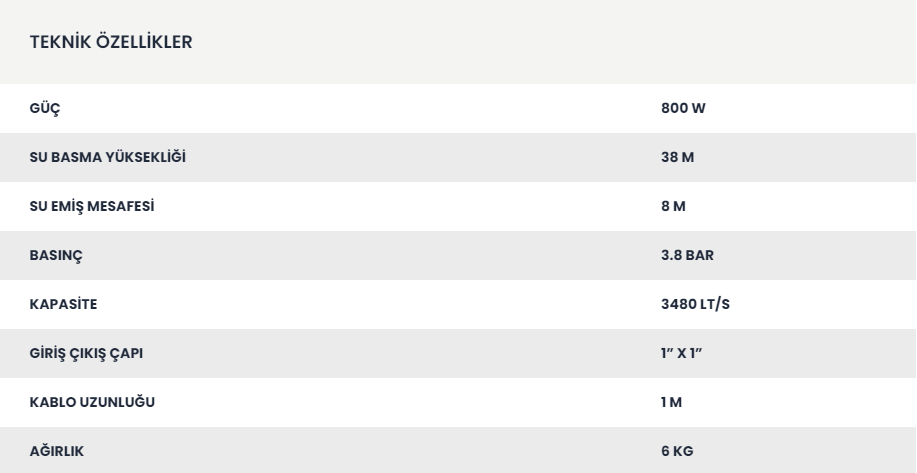This screenshot has width=917, height=473.
Task: Click the KAPASİTE table row
Action: pos(458,305)
